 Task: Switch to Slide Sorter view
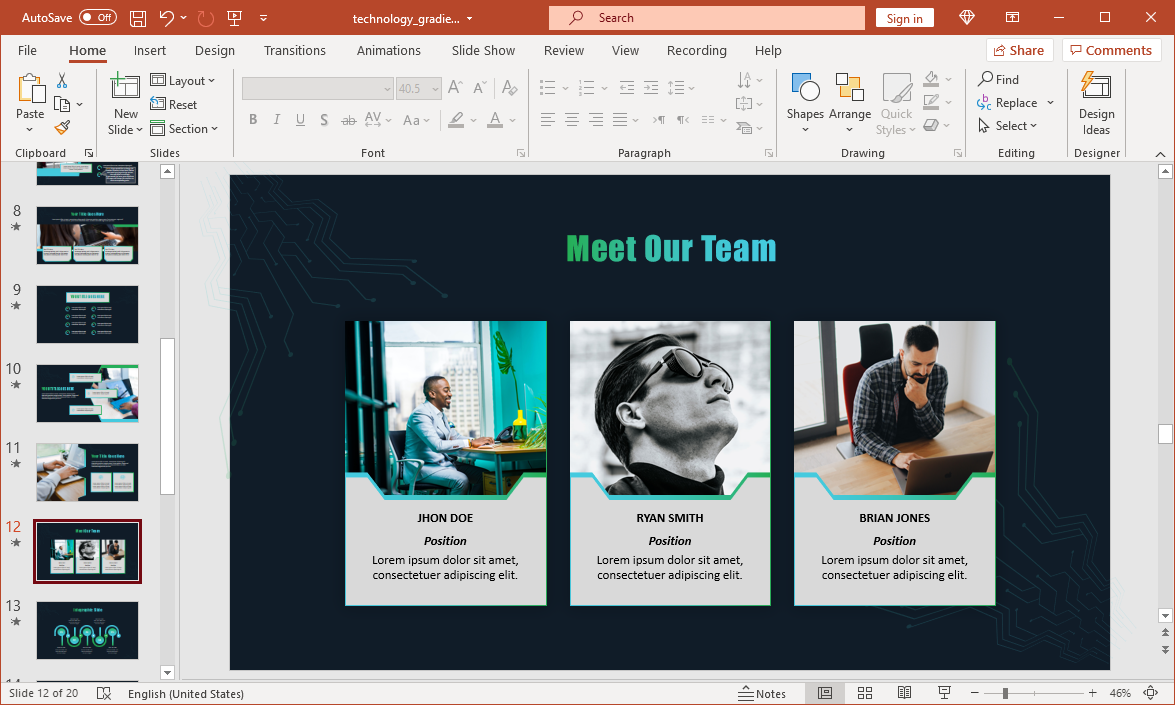pos(865,693)
